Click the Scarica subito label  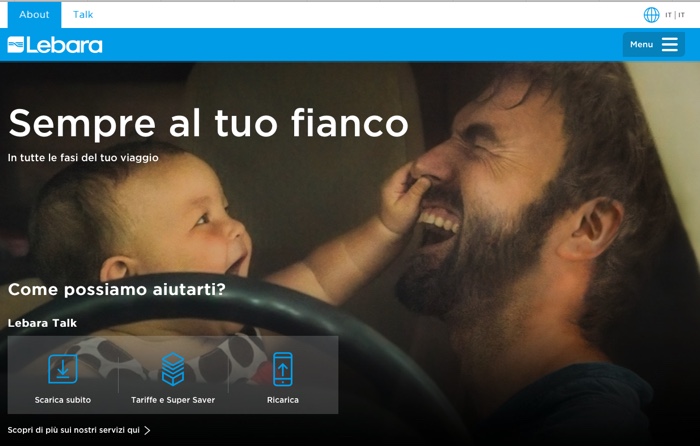click(62, 400)
